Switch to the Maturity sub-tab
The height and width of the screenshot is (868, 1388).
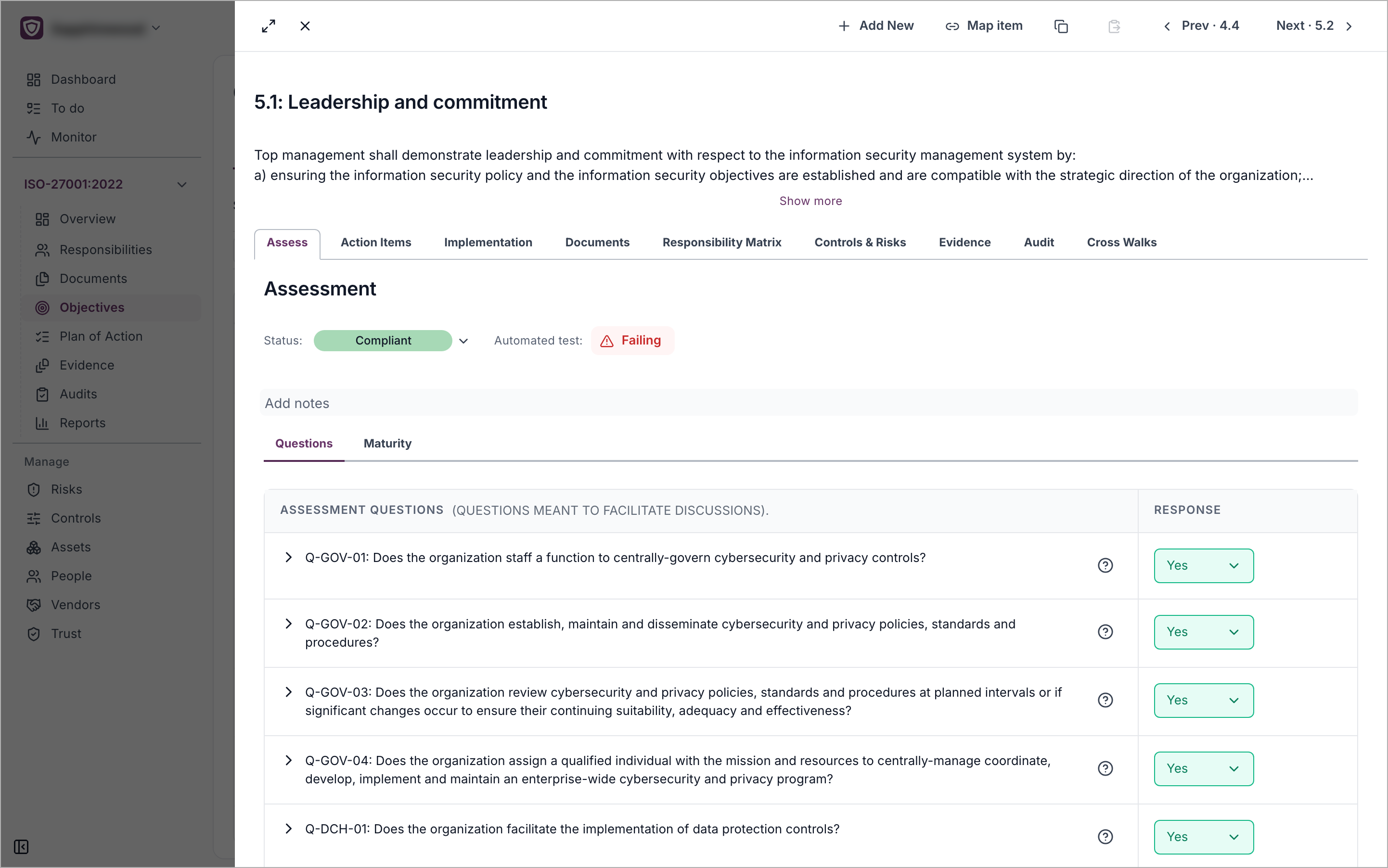click(387, 443)
